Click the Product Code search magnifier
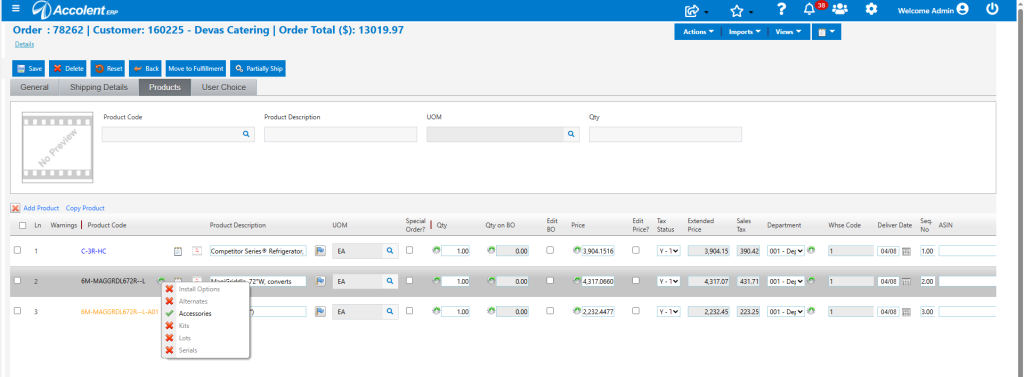 pos(246,134)
